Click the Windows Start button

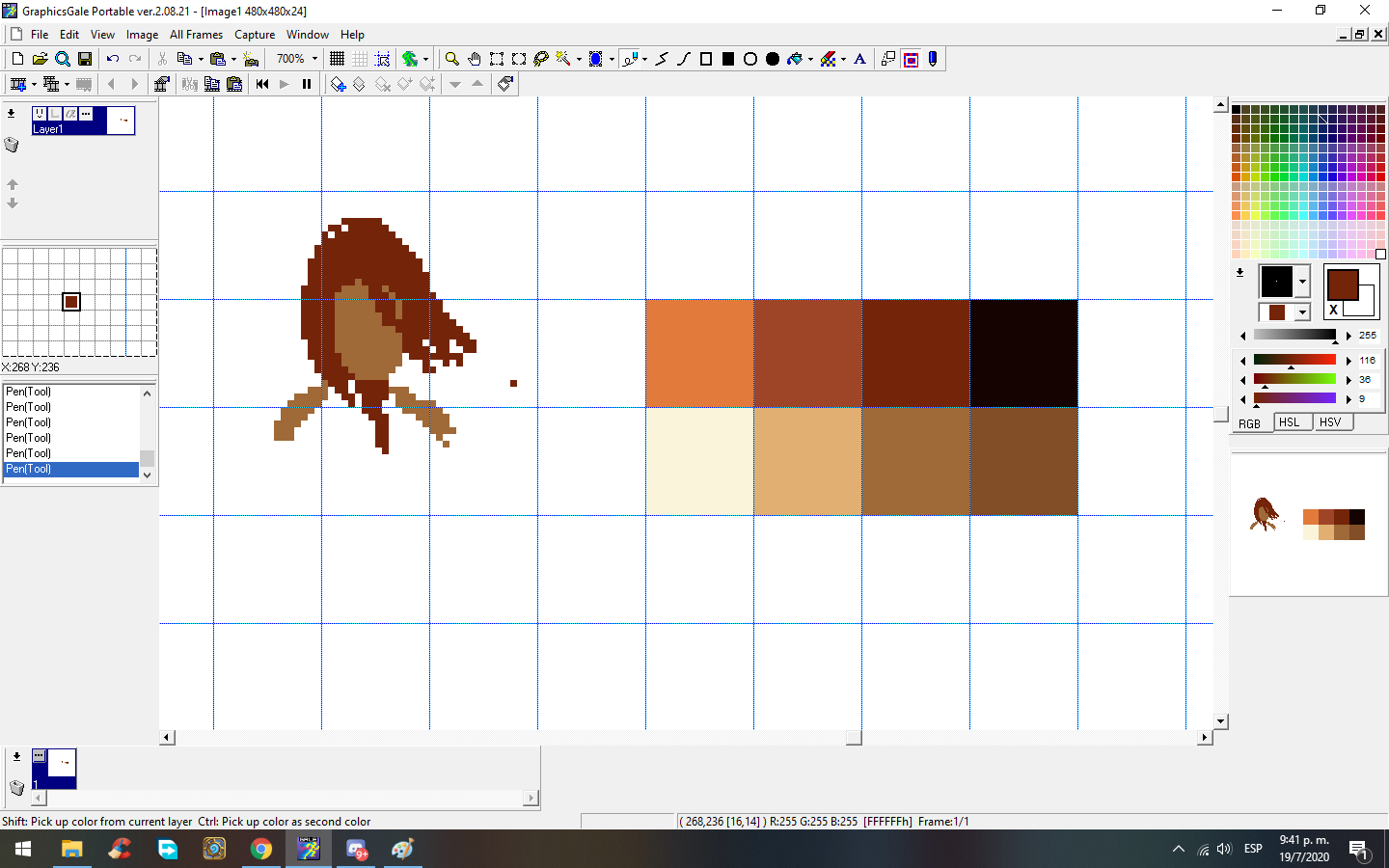(x=23, y=849)
